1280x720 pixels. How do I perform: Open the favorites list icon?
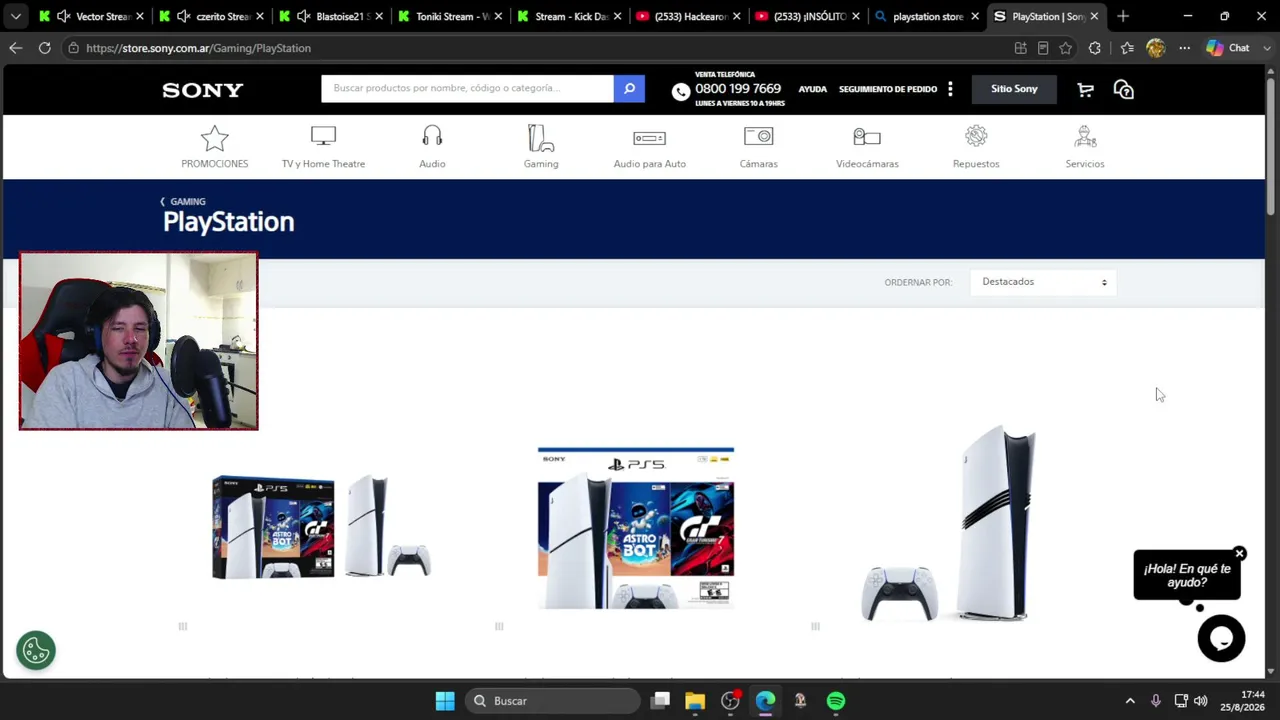pyautogui.click(x=1127, y=48)
